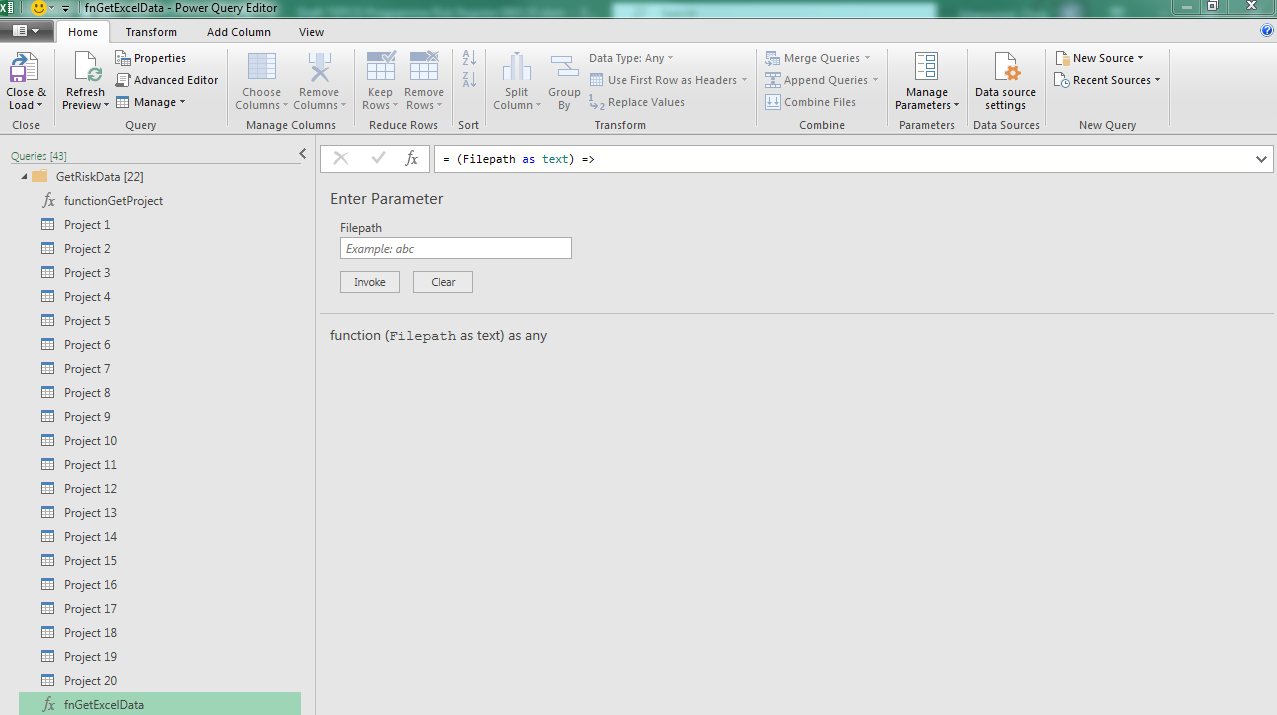Select the Project 5 query

pos(160,321)
